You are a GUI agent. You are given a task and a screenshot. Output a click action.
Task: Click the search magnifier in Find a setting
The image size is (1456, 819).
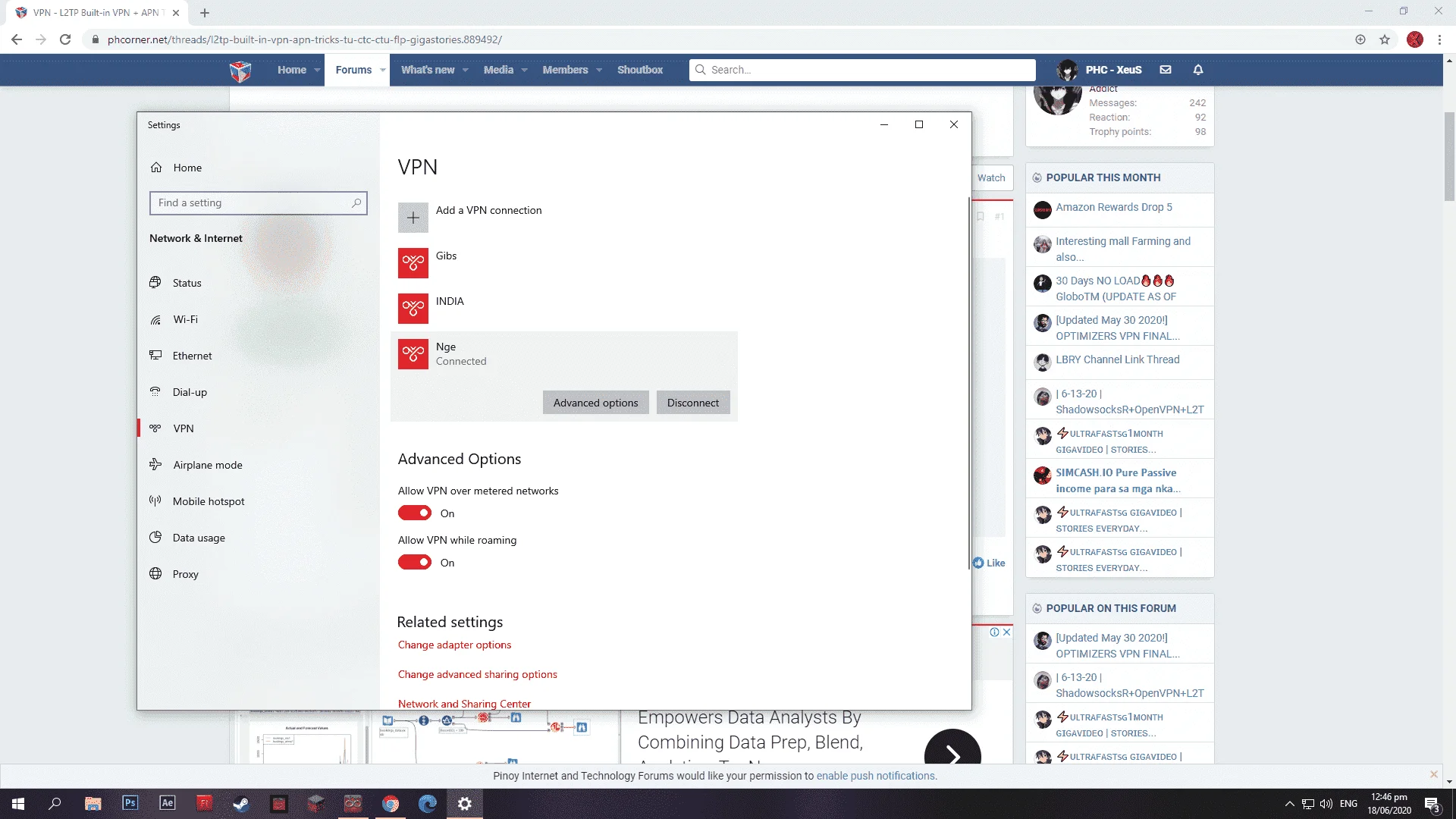click(x=356, y=203)
